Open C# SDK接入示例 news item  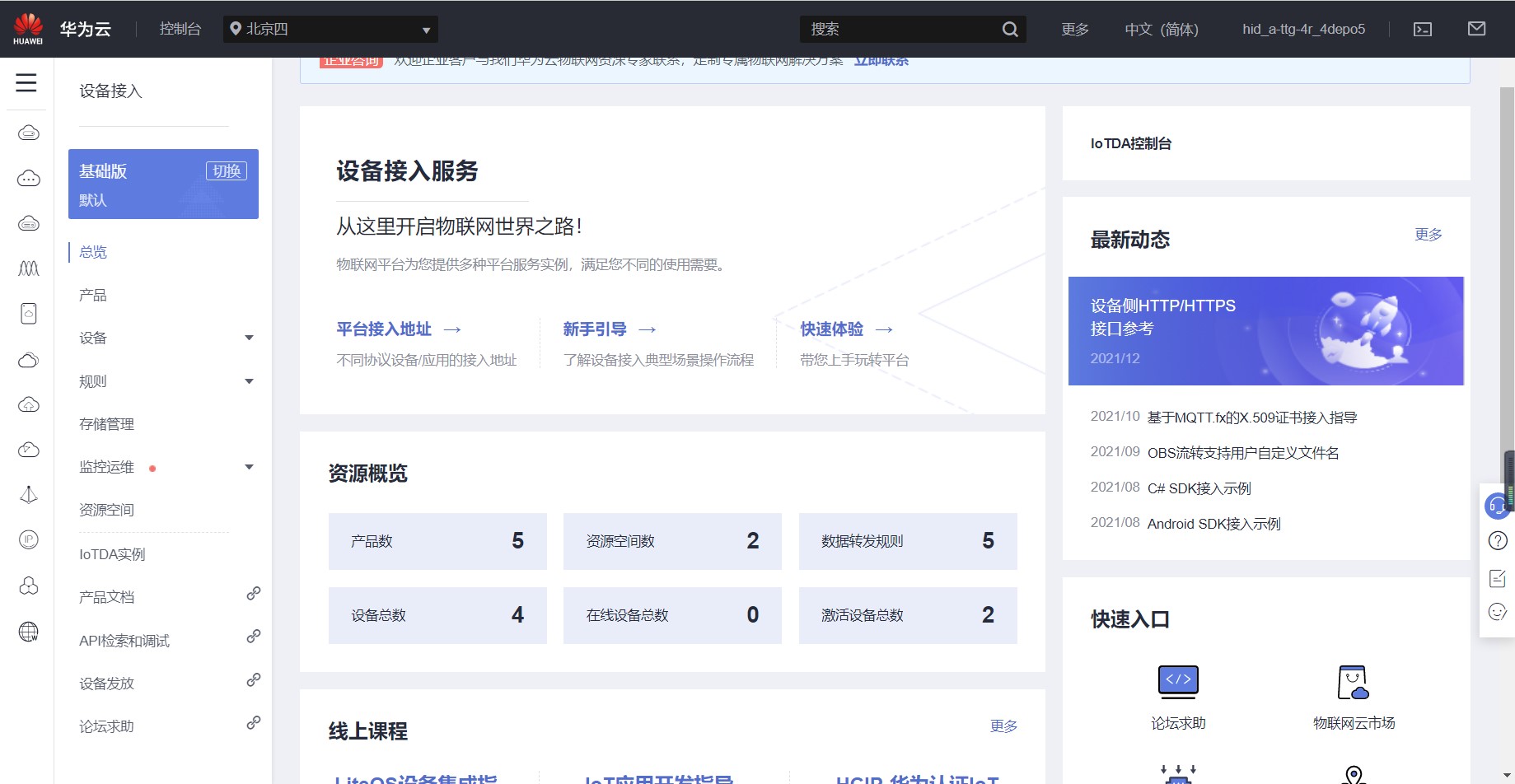click(1199, 488)
